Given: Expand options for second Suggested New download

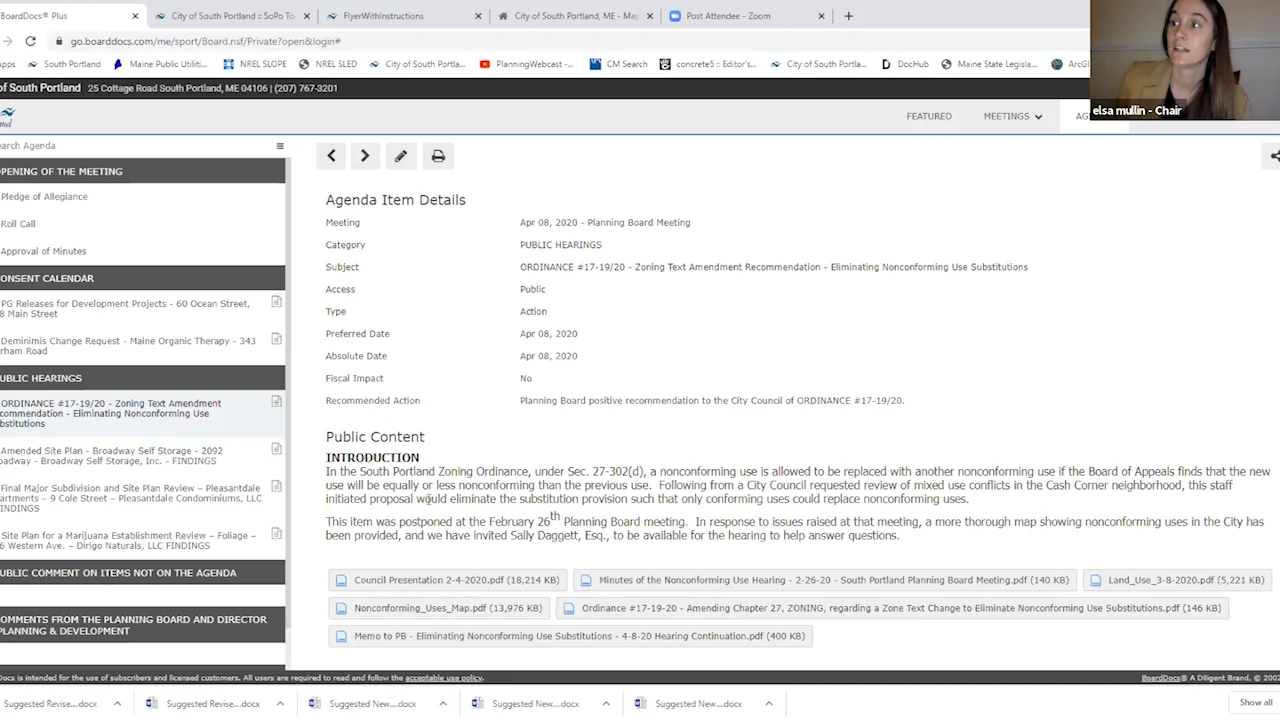Looking at the screenshot, I should click(x=606, y=704).
